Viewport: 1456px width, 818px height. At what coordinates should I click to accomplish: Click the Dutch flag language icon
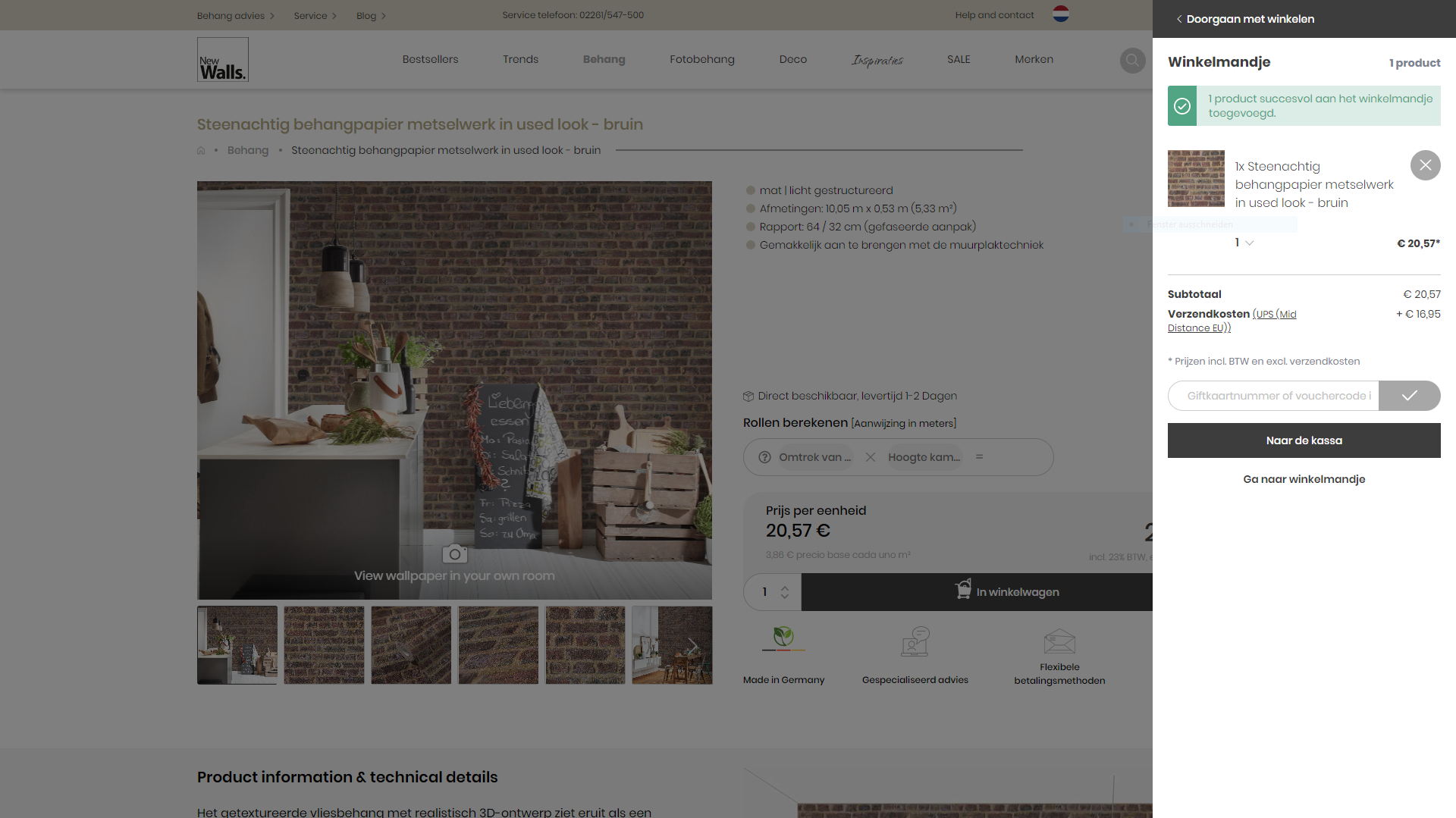click(1059, 14)
